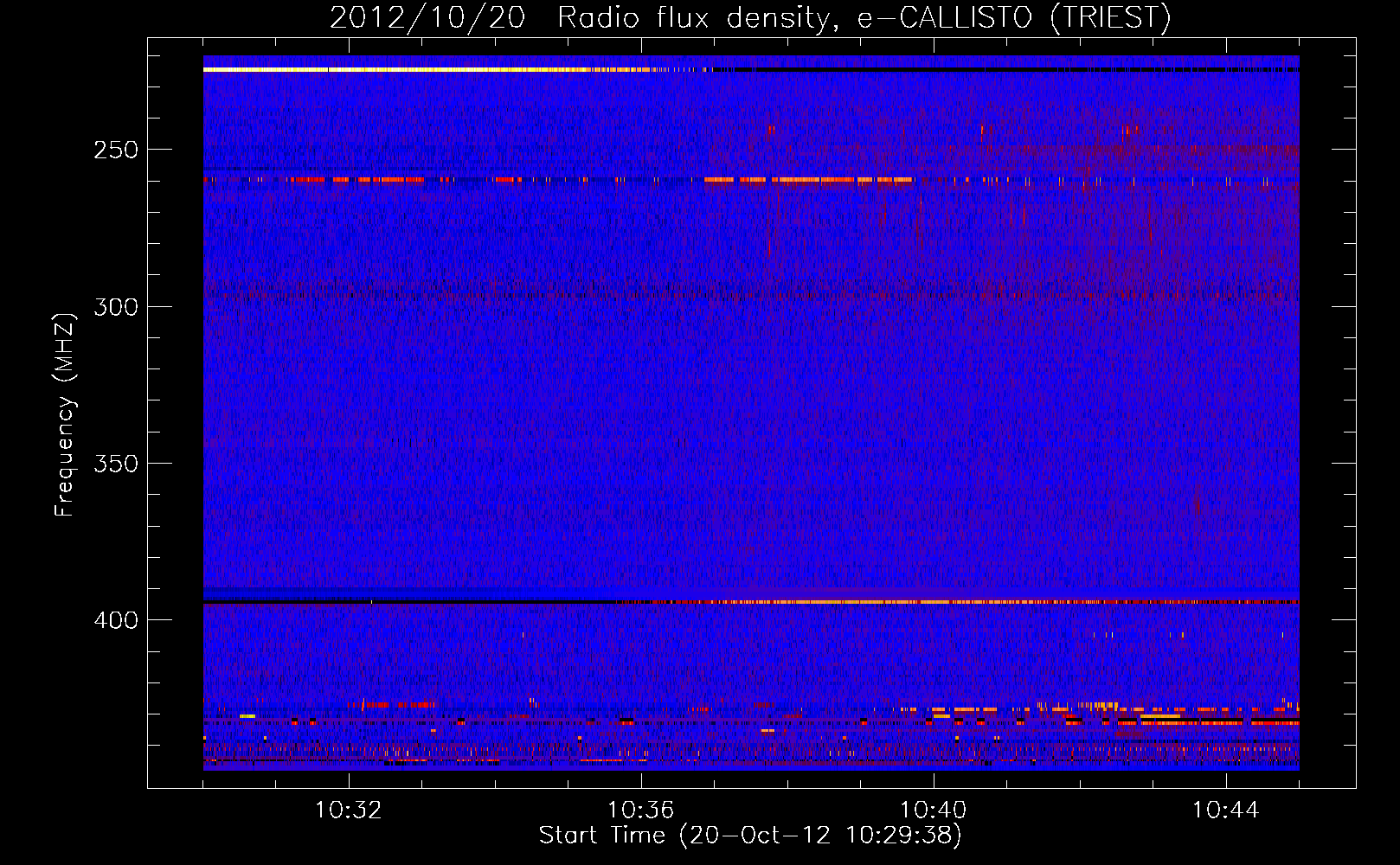Click the 10:40 time tick label
This screenshot has width=1400, height=865.
933,811
